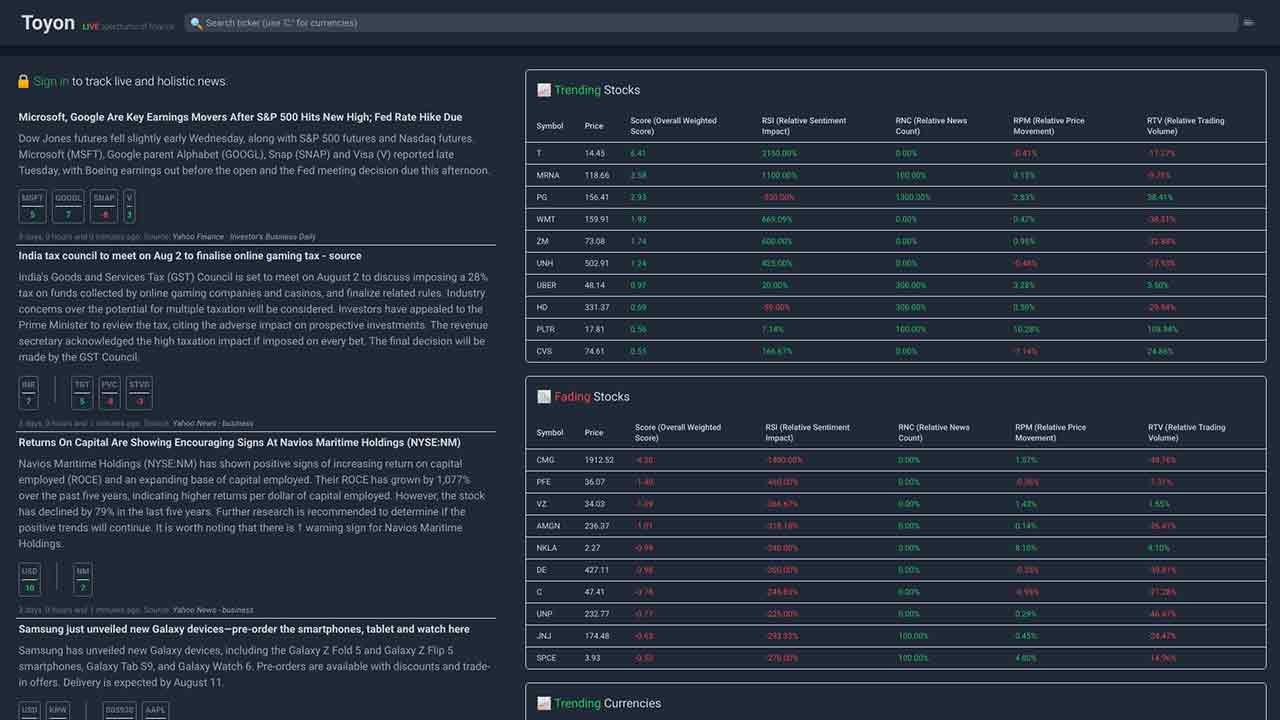Open the SNAP ticker badge
Screen dimensions: 1280x720
pyautogui.click(x=104, y=206)
